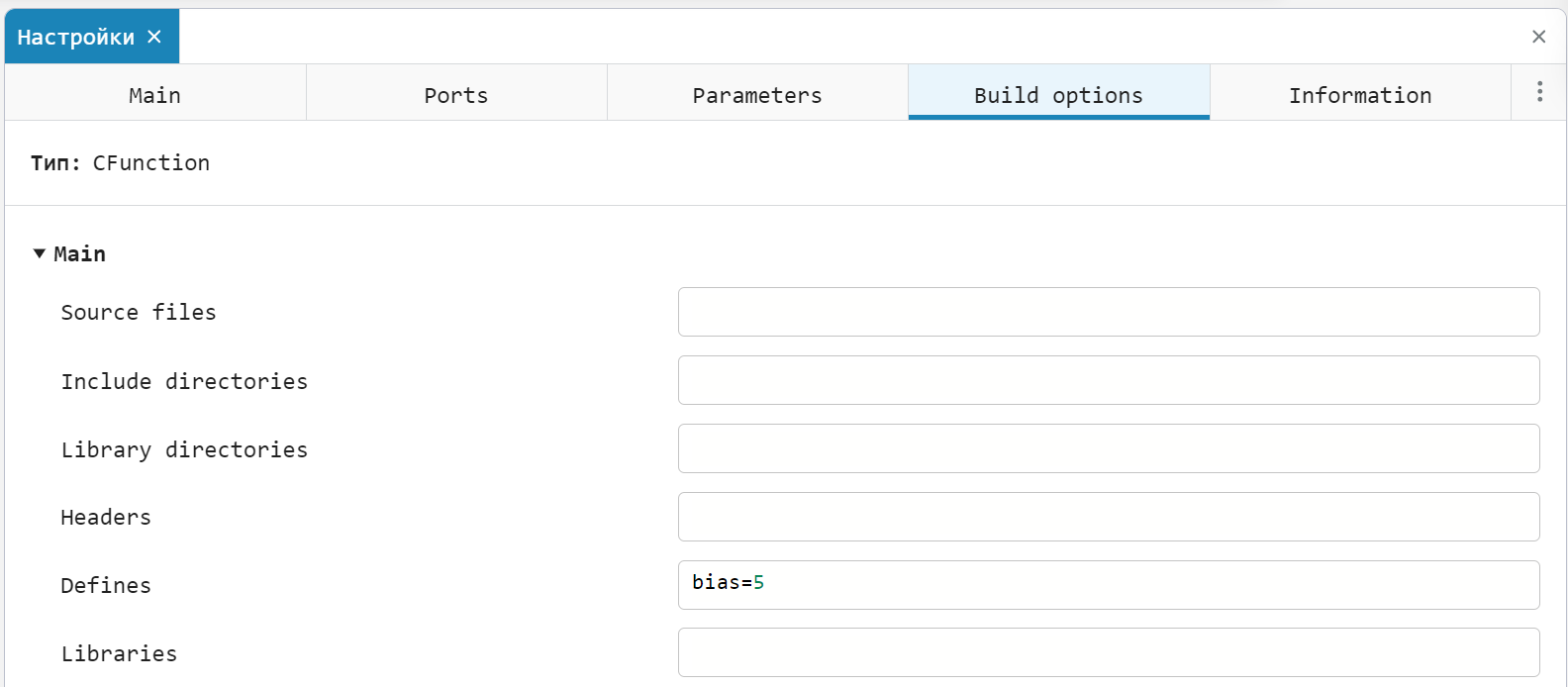This screenshot has width=1568, height=687.
Task: Close the settings panel using top-right X
Action: coord(1538,37)
